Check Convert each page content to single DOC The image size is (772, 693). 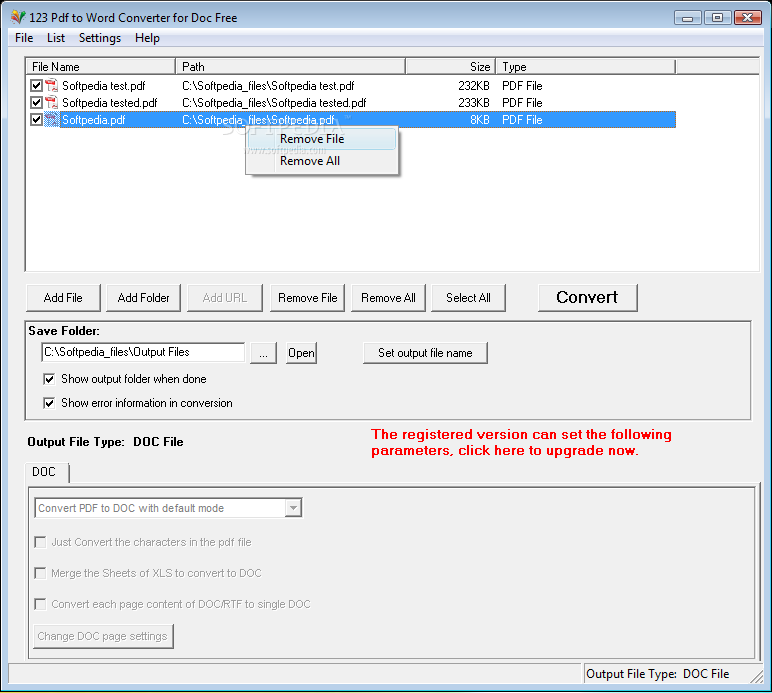click(40, 604)
